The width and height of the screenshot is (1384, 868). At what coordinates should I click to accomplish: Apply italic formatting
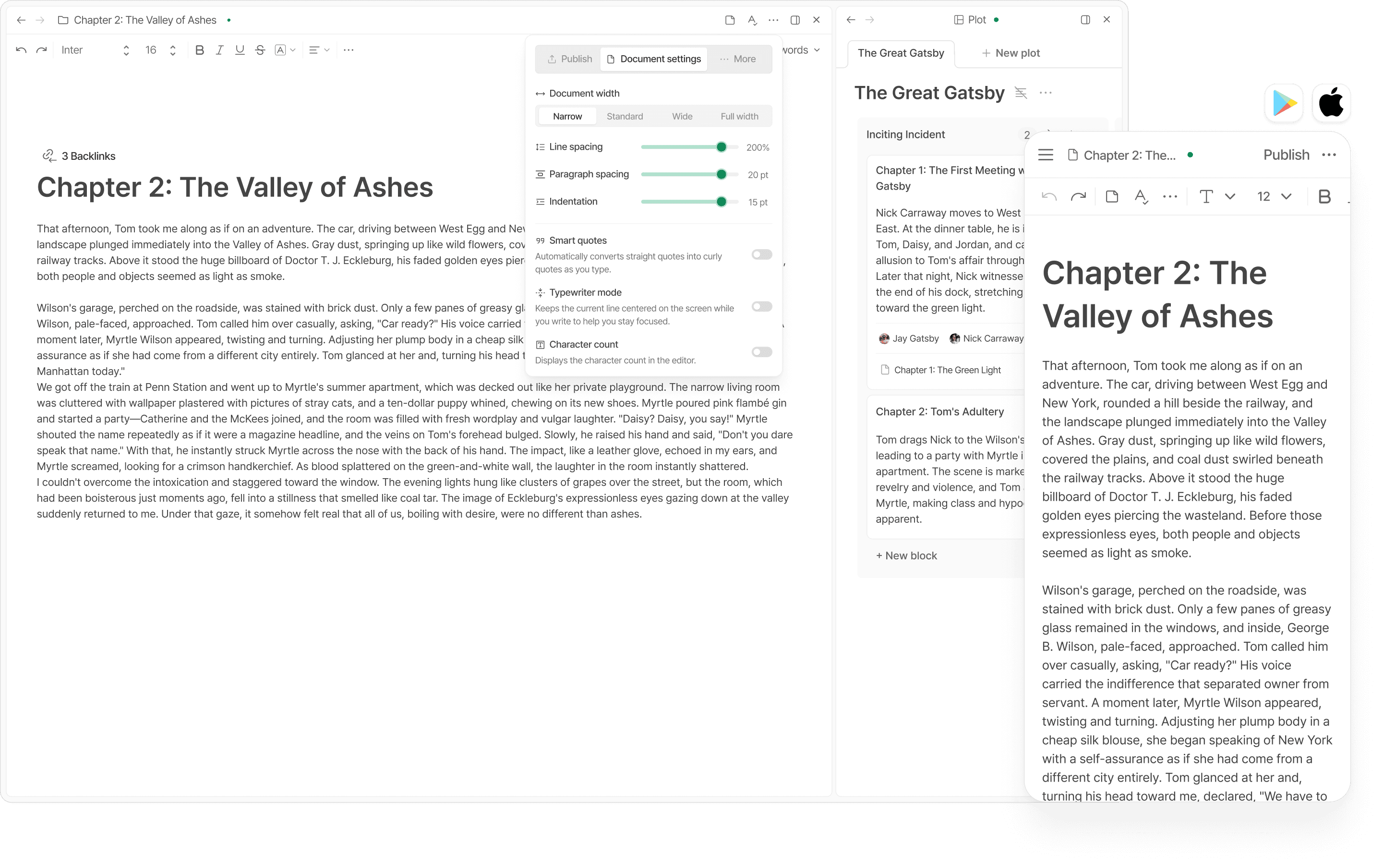click(219, 50)
